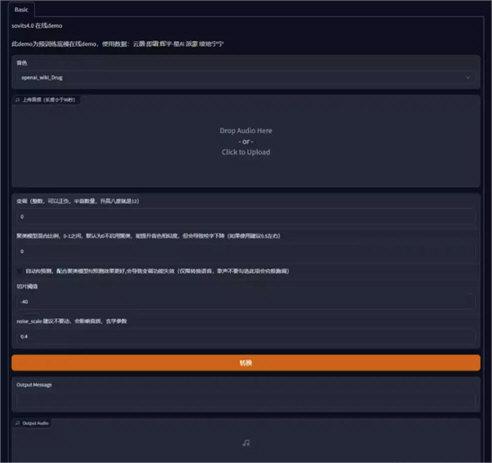This screenshot has width=492, height=463.
Task: Focus the slice threshold field showing -40
Action: pos(246,302)
